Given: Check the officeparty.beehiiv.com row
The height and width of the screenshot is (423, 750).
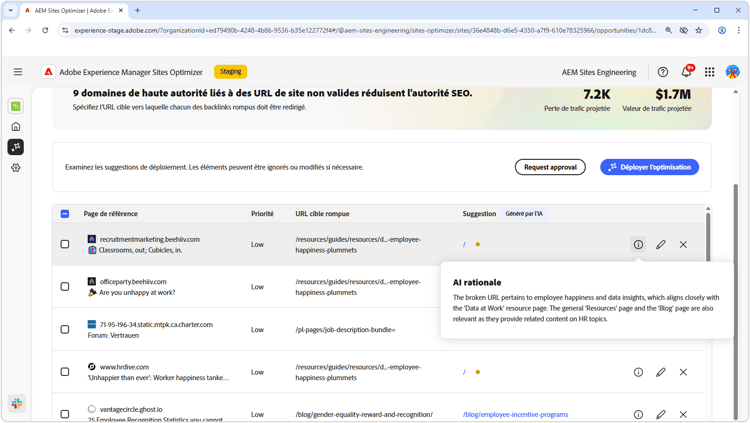Looking at the screenshot, I should tap(65, 287).
